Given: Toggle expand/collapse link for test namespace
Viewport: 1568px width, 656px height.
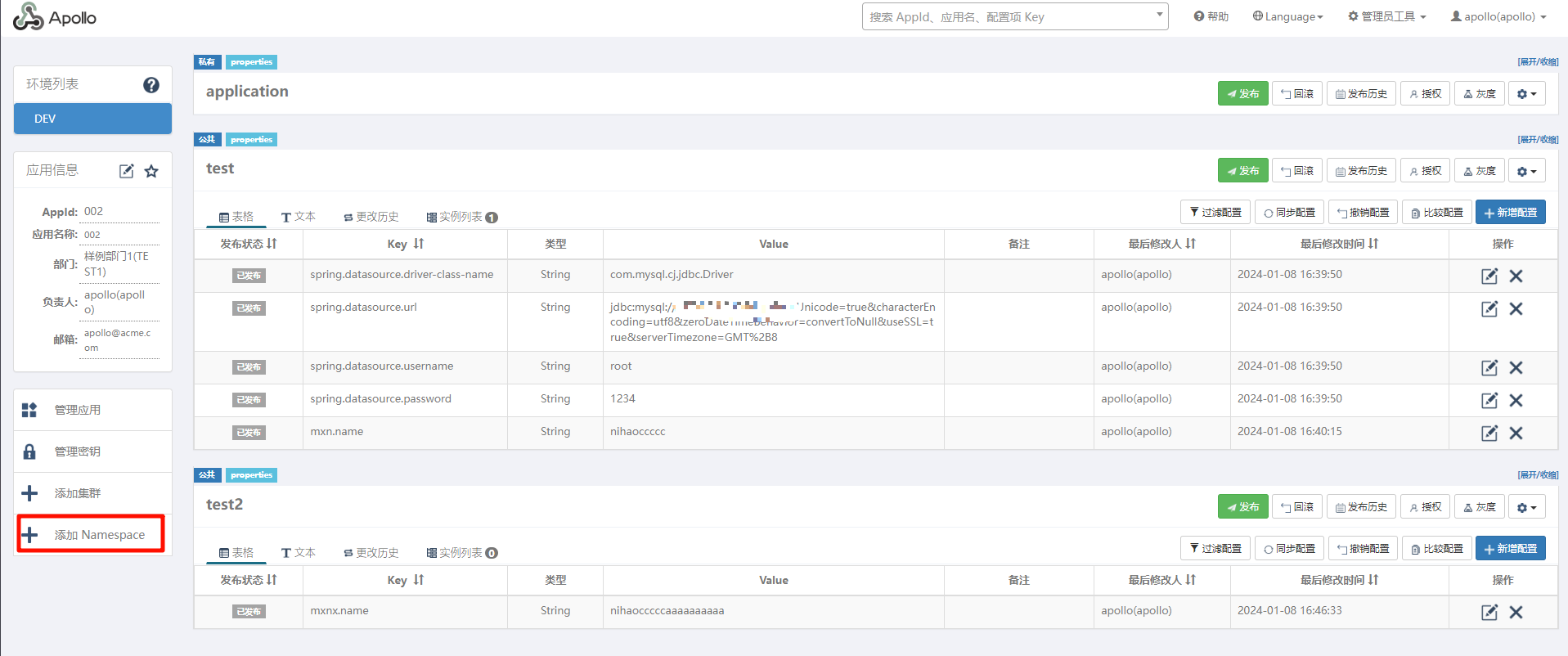Looking at the screenshot, I should [x=1538, y=140].
